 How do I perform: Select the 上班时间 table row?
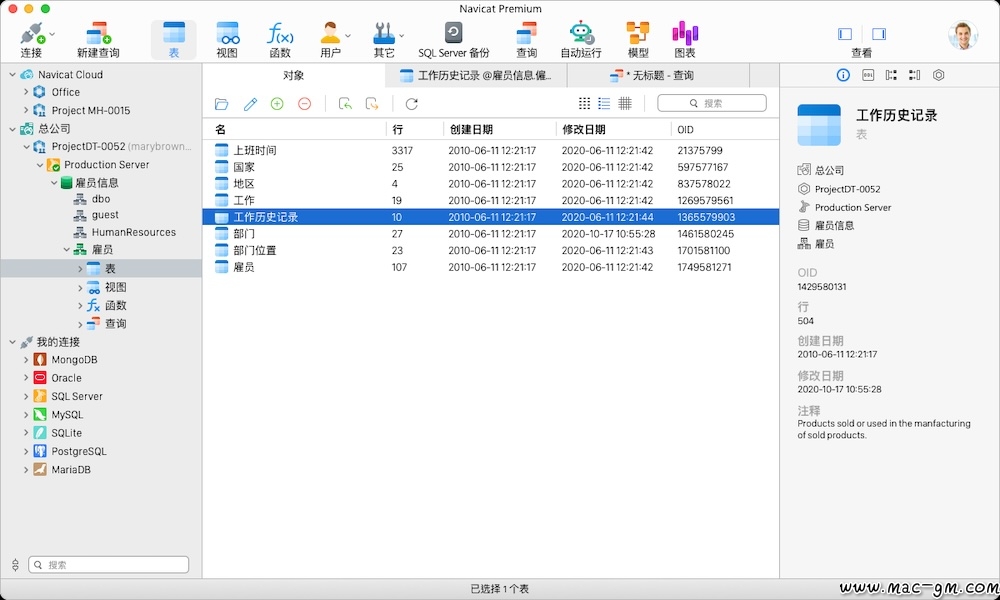pos(490,150)
